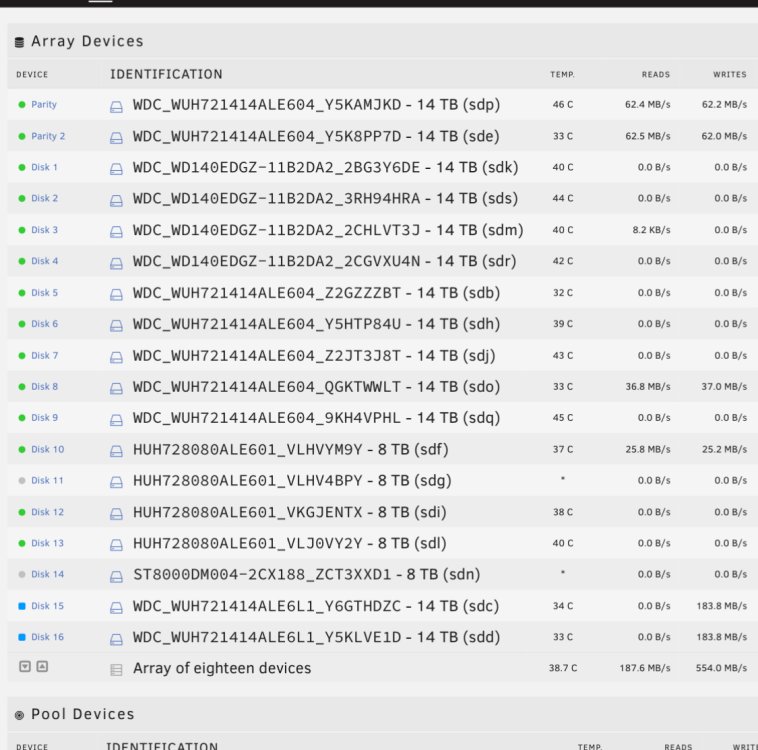Image resolution: width=758 pixels, height=750 pixels.
Task: Open Disk 16 settings link
Action: click(47, 637)
